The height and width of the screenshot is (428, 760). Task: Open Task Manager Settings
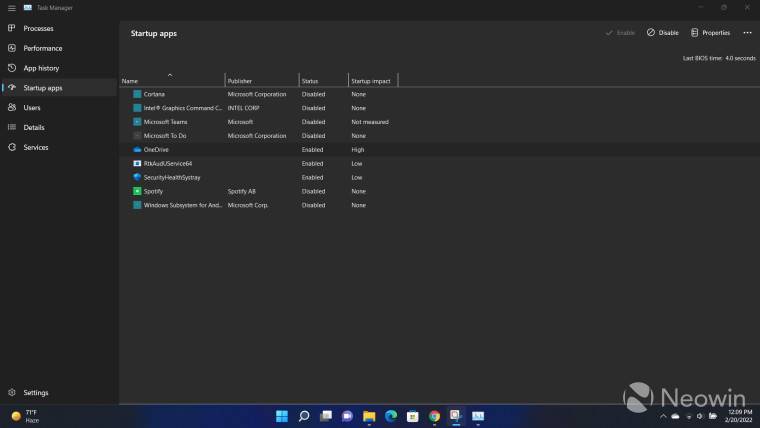35,393
